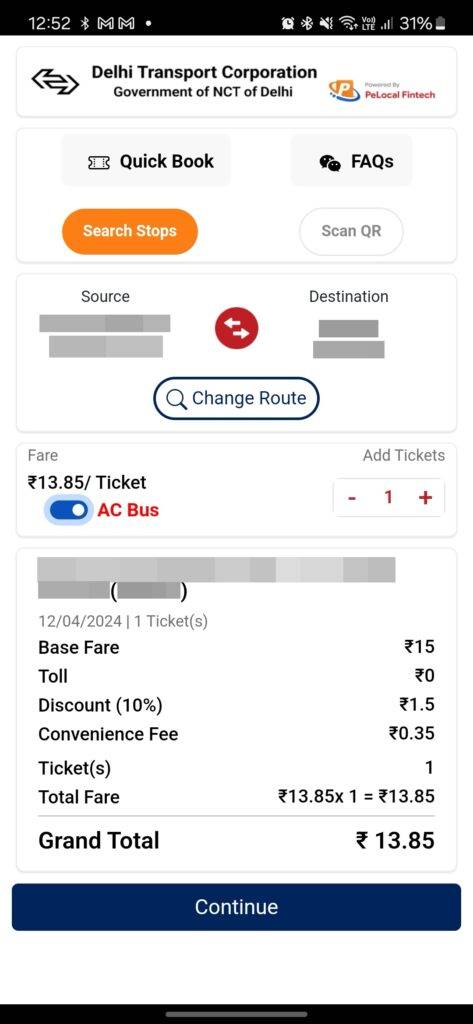Swap source and destination stops

pyautogui.click(x=236, y=328)
